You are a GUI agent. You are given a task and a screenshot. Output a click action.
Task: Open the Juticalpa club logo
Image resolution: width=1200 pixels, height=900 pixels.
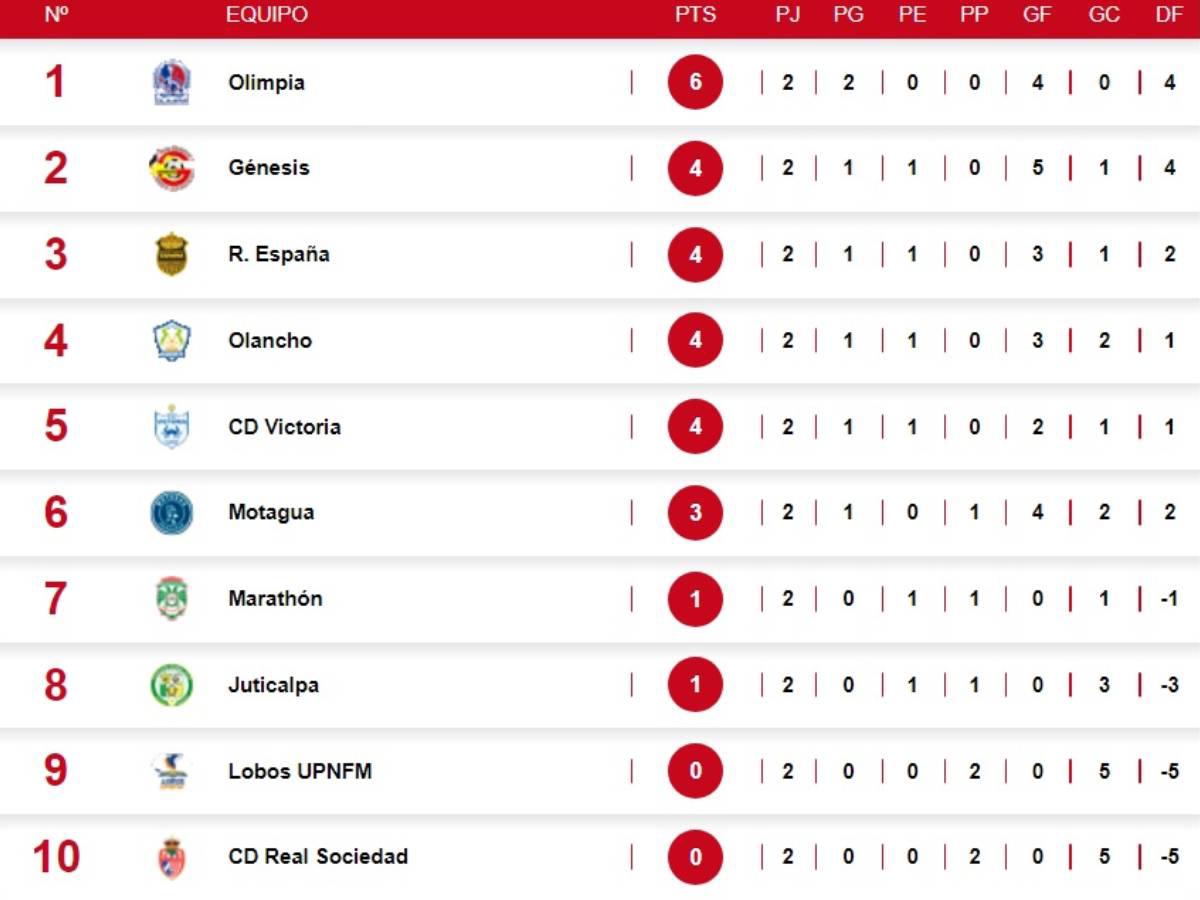(172, 685)
